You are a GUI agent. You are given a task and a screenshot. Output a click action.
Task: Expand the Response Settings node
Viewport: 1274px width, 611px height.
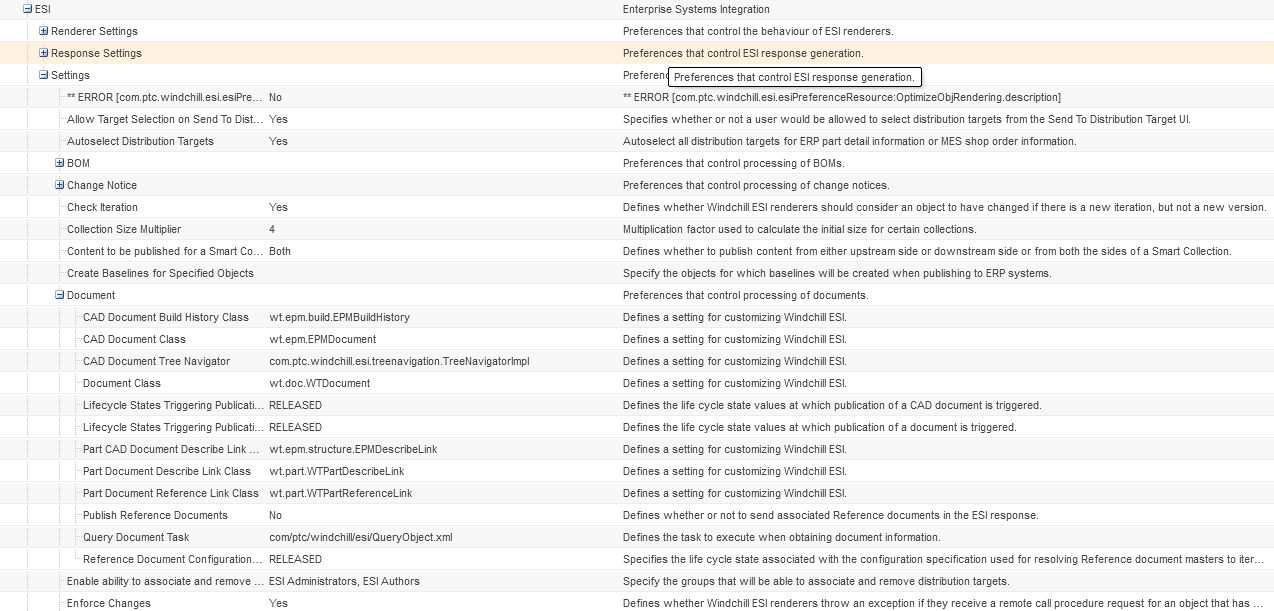click(41, 53)
